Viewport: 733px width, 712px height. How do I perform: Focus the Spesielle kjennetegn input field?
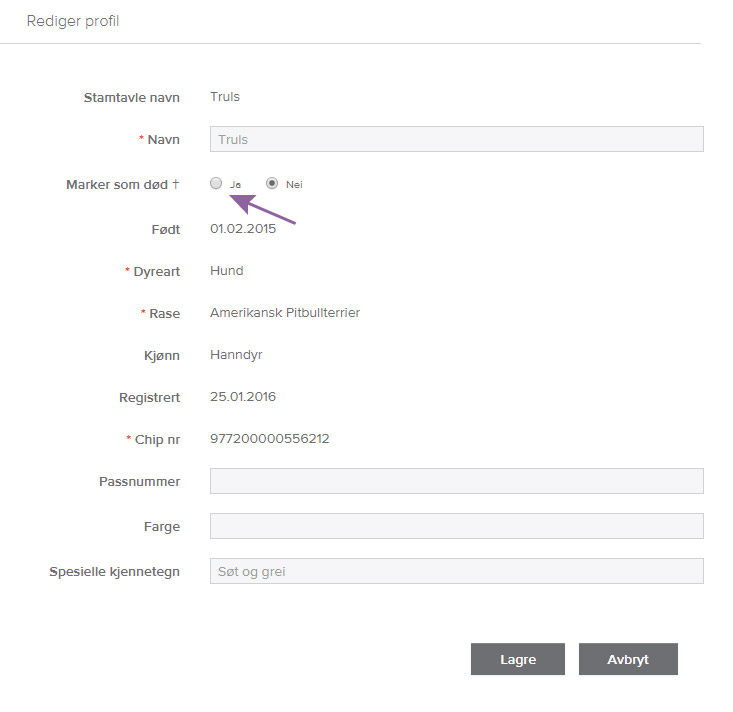click(456, 571)
